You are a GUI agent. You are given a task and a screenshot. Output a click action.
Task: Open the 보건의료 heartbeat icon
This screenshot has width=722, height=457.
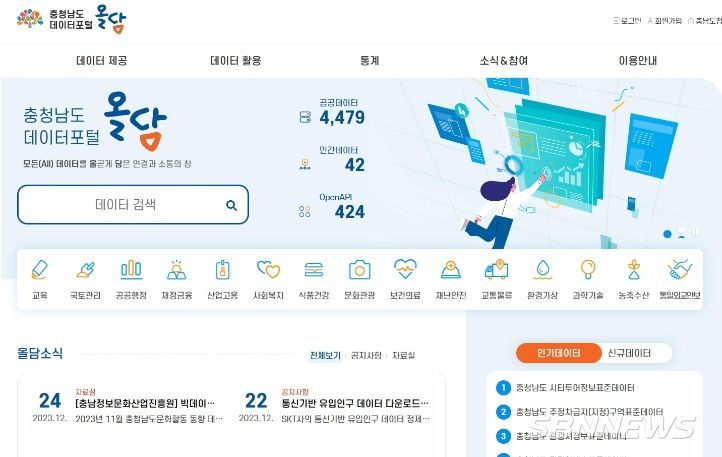click(405, 269)
